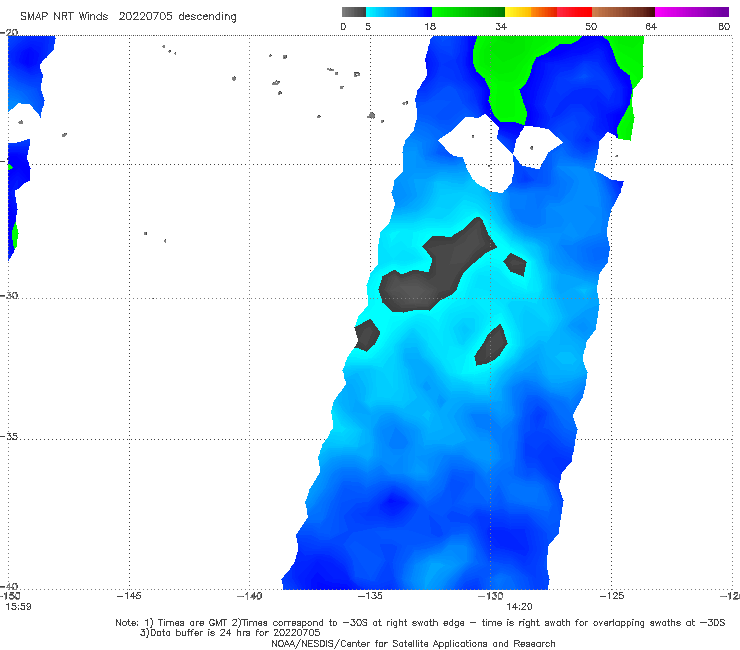740x650 pixels.
Task: Click the "-145" longitude axis label
Action: point(129,596)
